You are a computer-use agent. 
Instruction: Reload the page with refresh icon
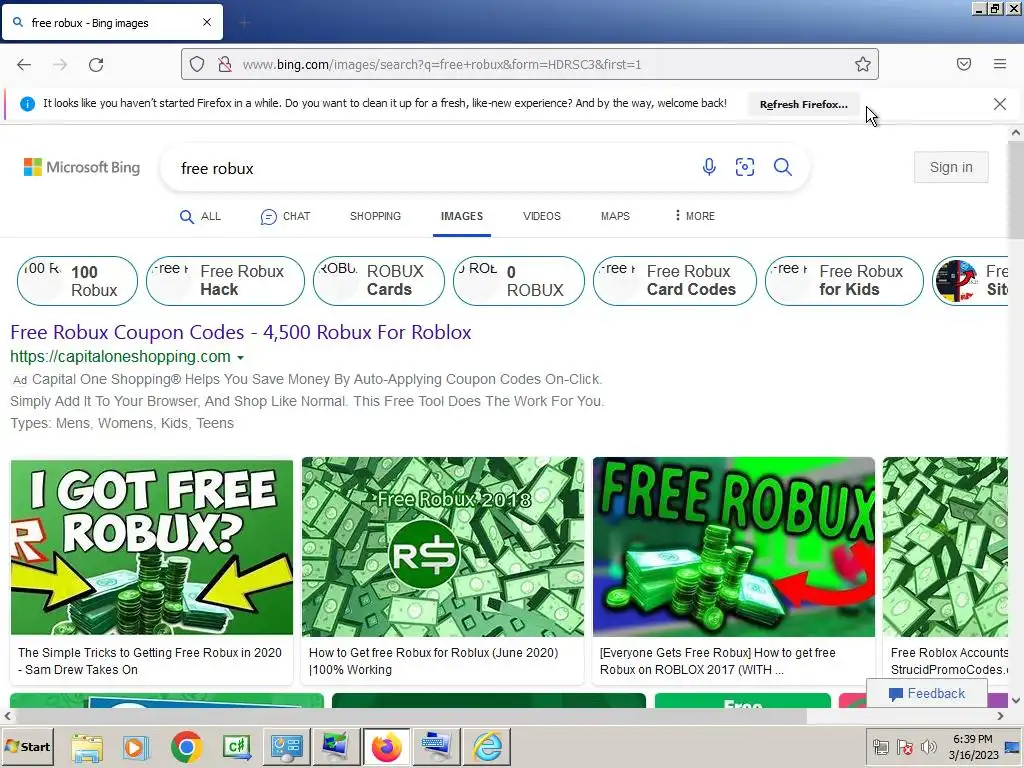(x=96, y=65)
